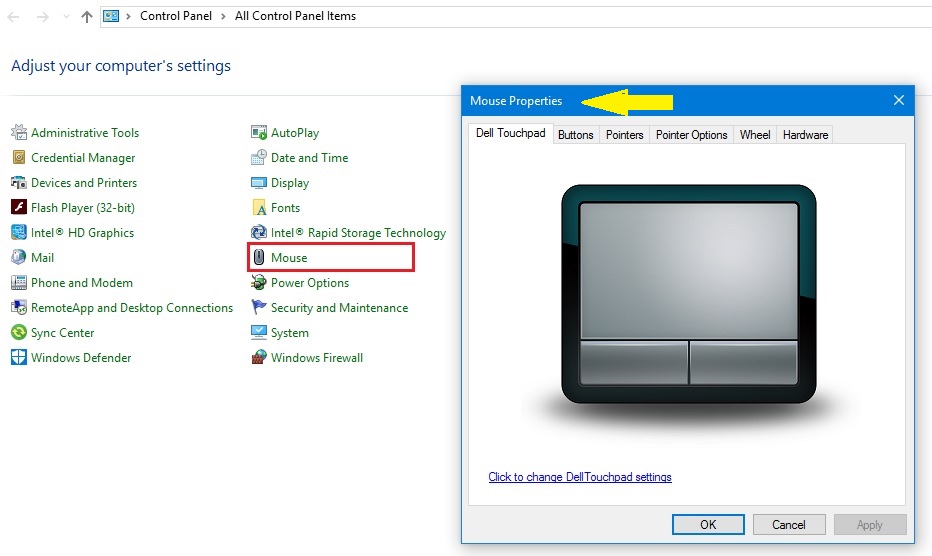932x556 pixels.
Task: Open the Wheel tab
Action: pos(755,135)
